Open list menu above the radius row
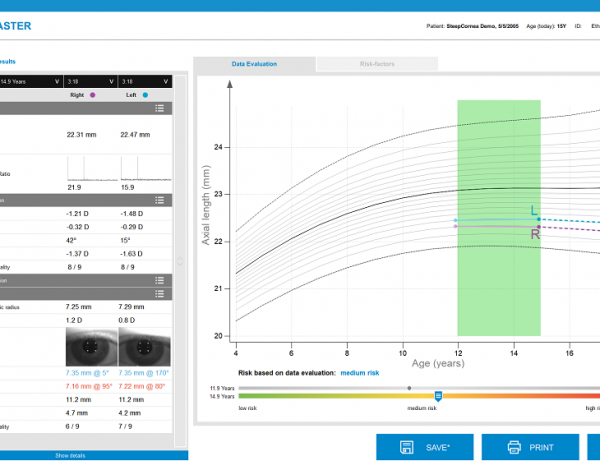Viewport: 600px width, 470px height. click(159, 292)
